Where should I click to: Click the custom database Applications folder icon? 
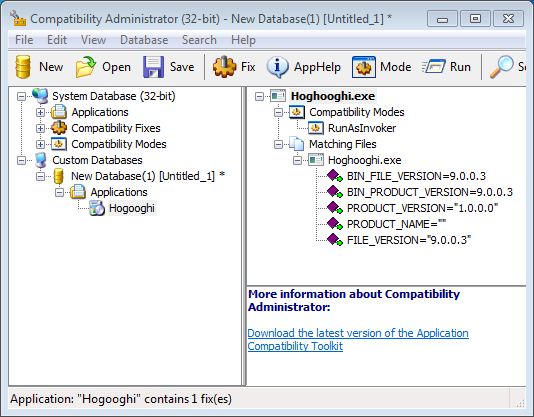tap(78, 192)
